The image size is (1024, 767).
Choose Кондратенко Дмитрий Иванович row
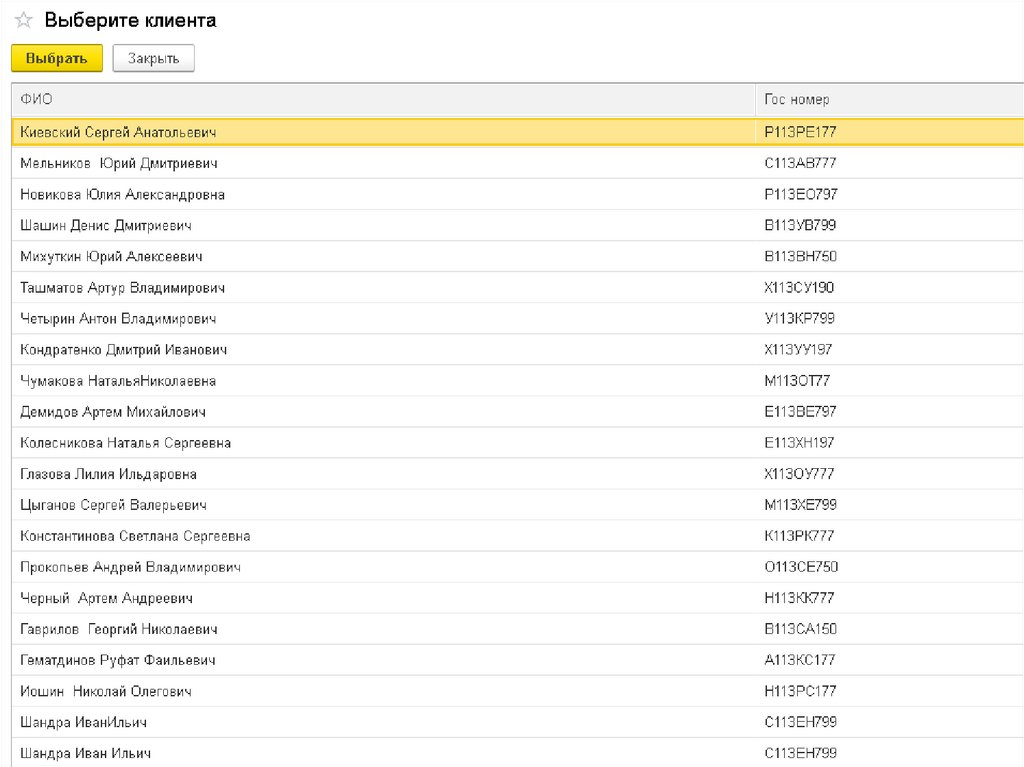click(x=124, y=350)
